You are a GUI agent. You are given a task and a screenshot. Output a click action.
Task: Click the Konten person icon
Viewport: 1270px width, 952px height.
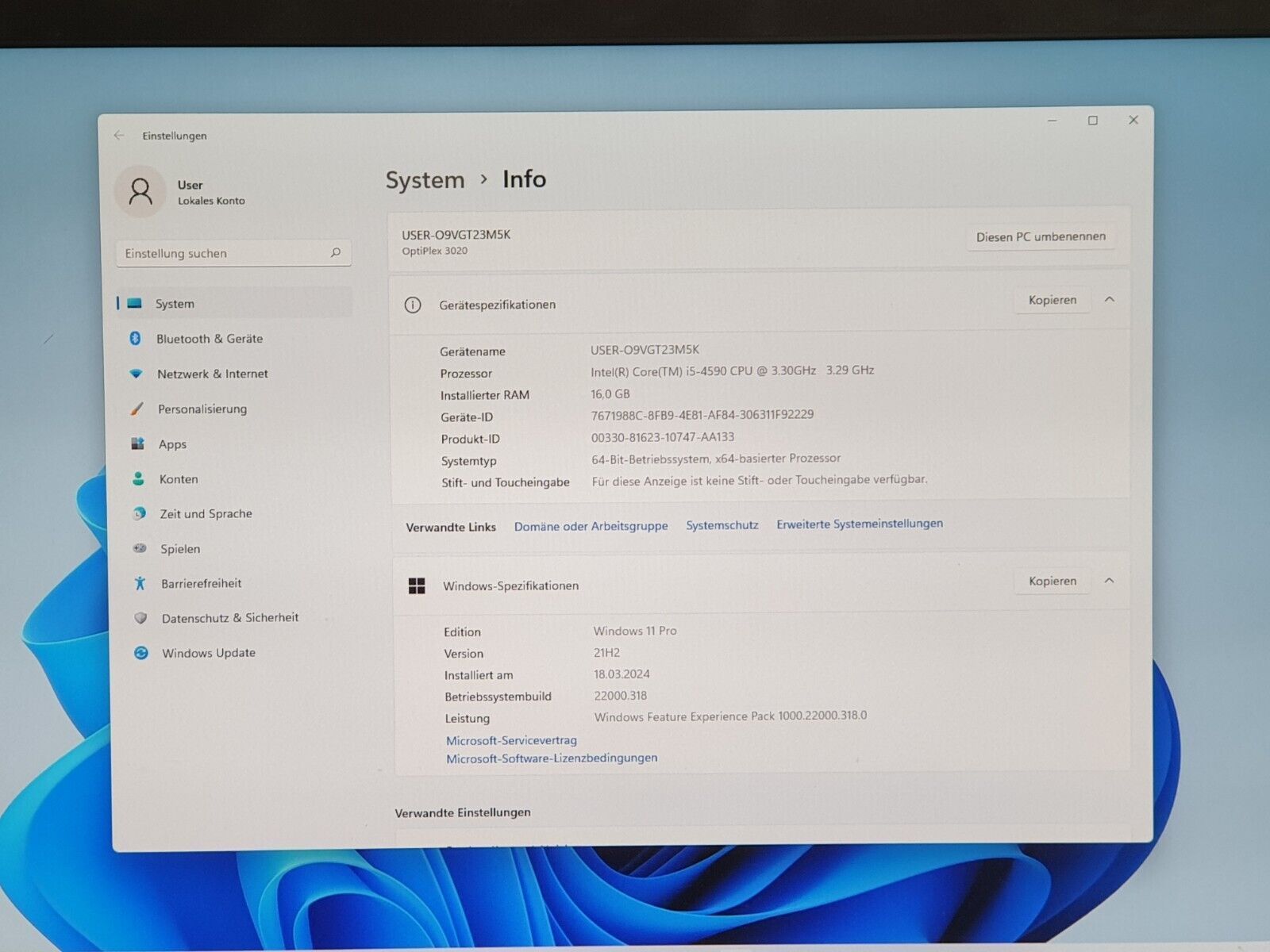point(138,478)
